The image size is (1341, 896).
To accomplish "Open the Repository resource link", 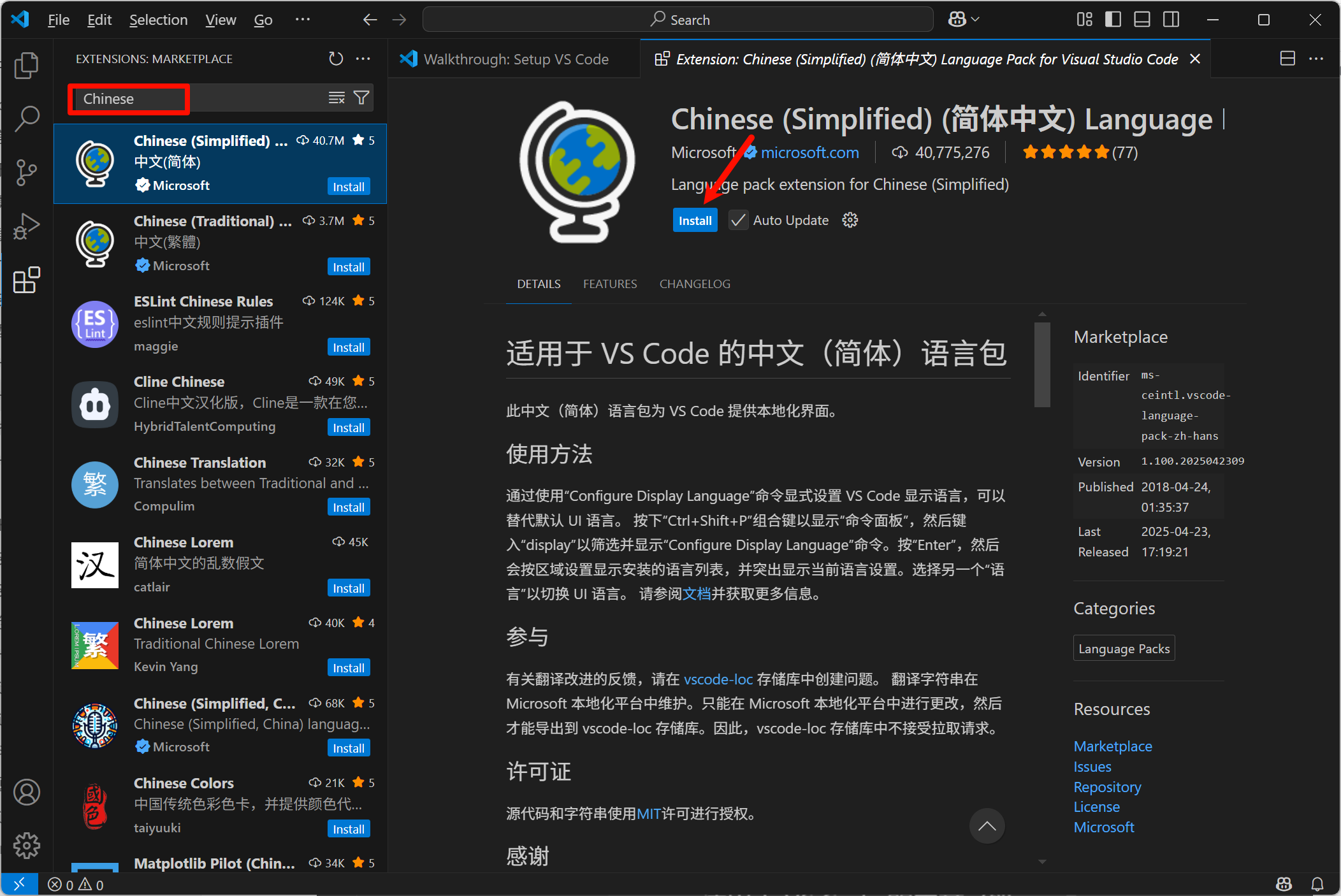I will [x=1107, y=787].
